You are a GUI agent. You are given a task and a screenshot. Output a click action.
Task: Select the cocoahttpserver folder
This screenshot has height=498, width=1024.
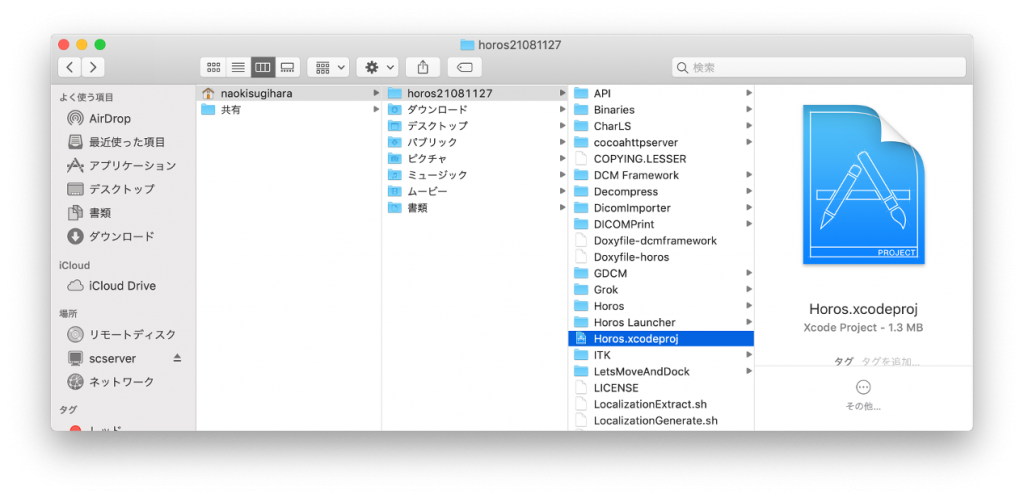pos(662,142)
